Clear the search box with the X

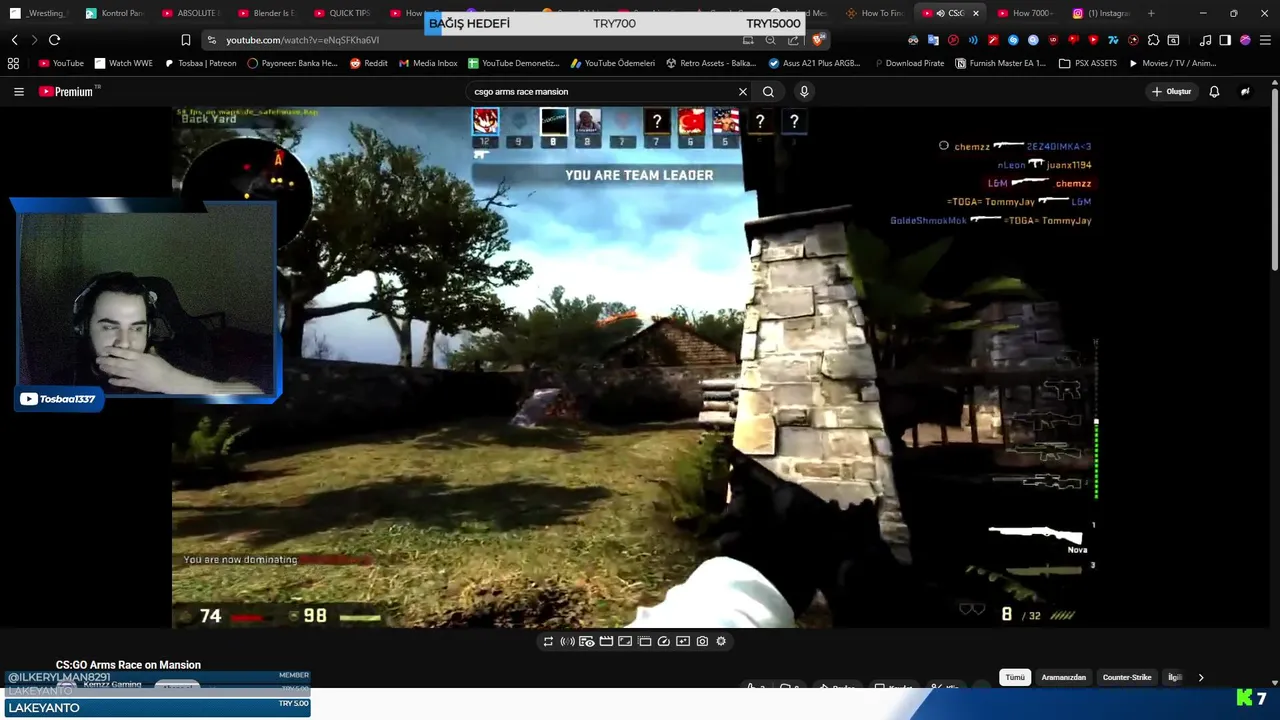click(743, 91)
